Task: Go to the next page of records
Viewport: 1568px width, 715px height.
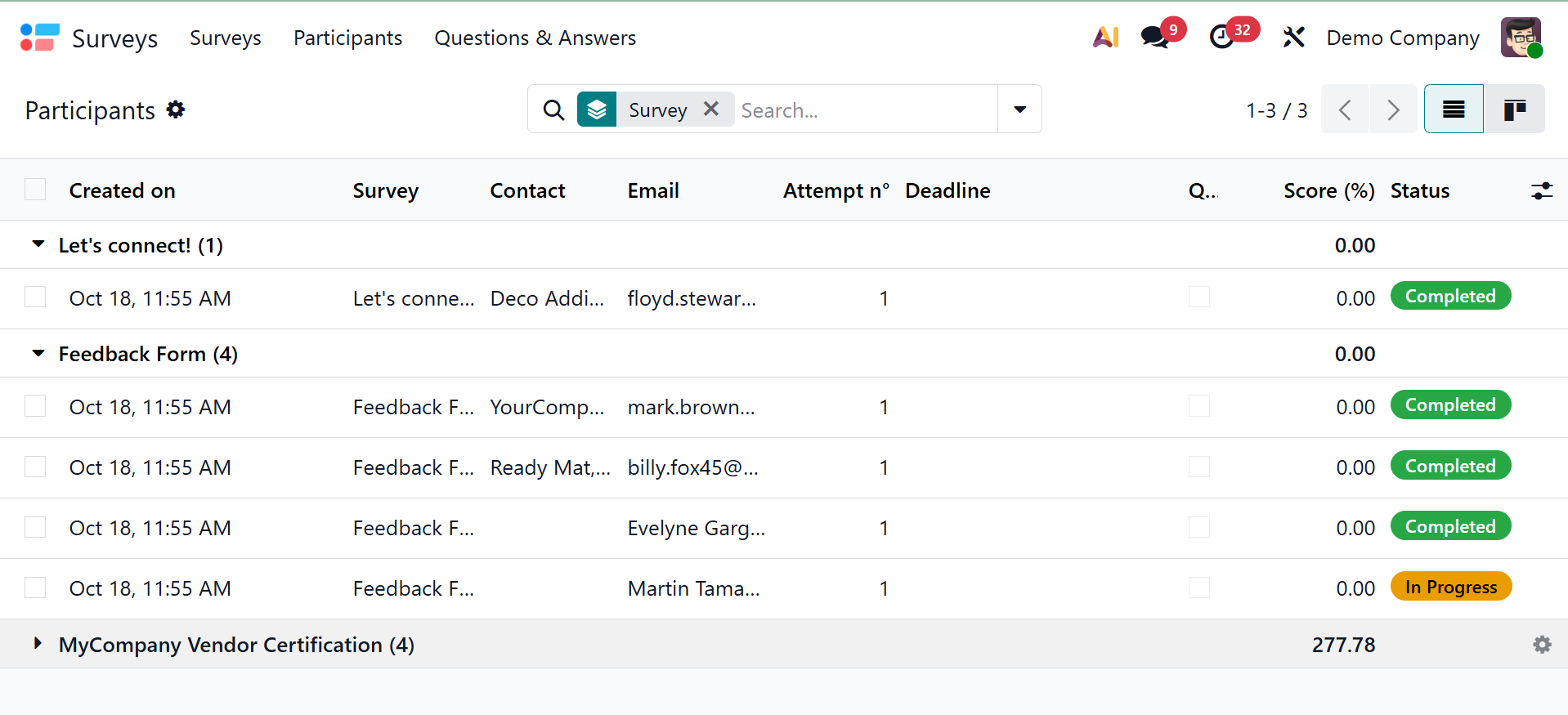Action: tap(1393, 109)
